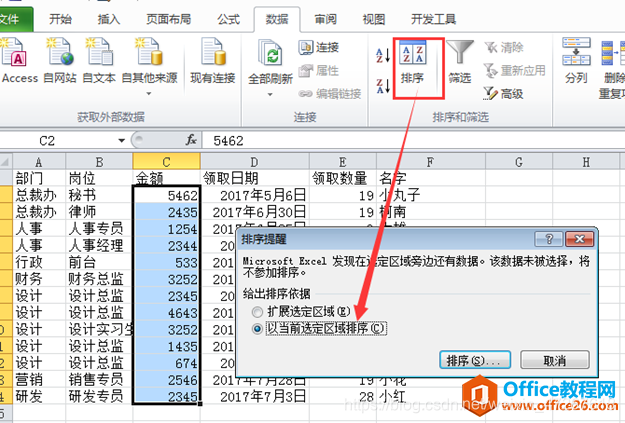Click the 全部刷新 refresh all icon

point(270,53)
